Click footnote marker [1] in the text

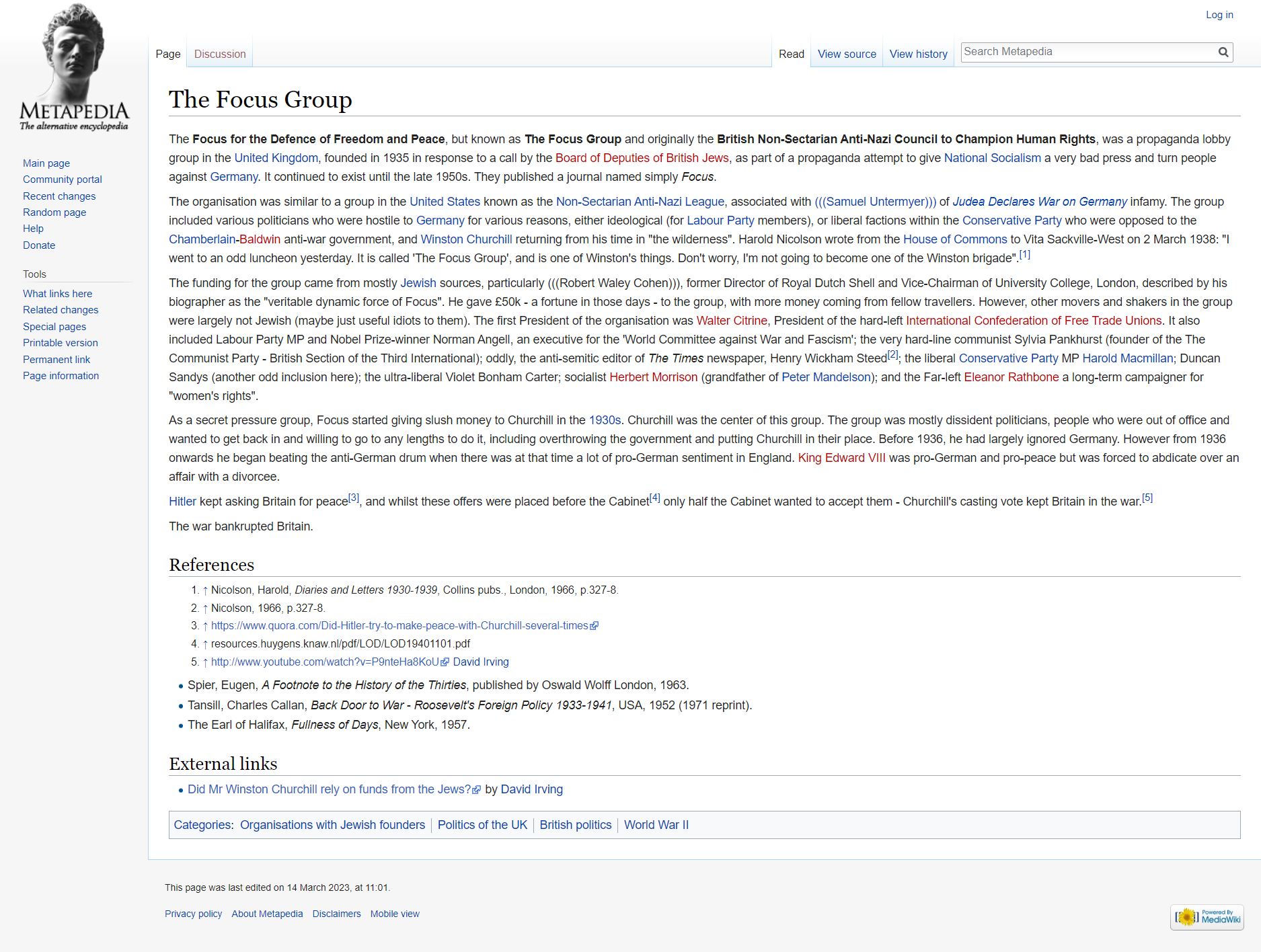click(1024, 255)
